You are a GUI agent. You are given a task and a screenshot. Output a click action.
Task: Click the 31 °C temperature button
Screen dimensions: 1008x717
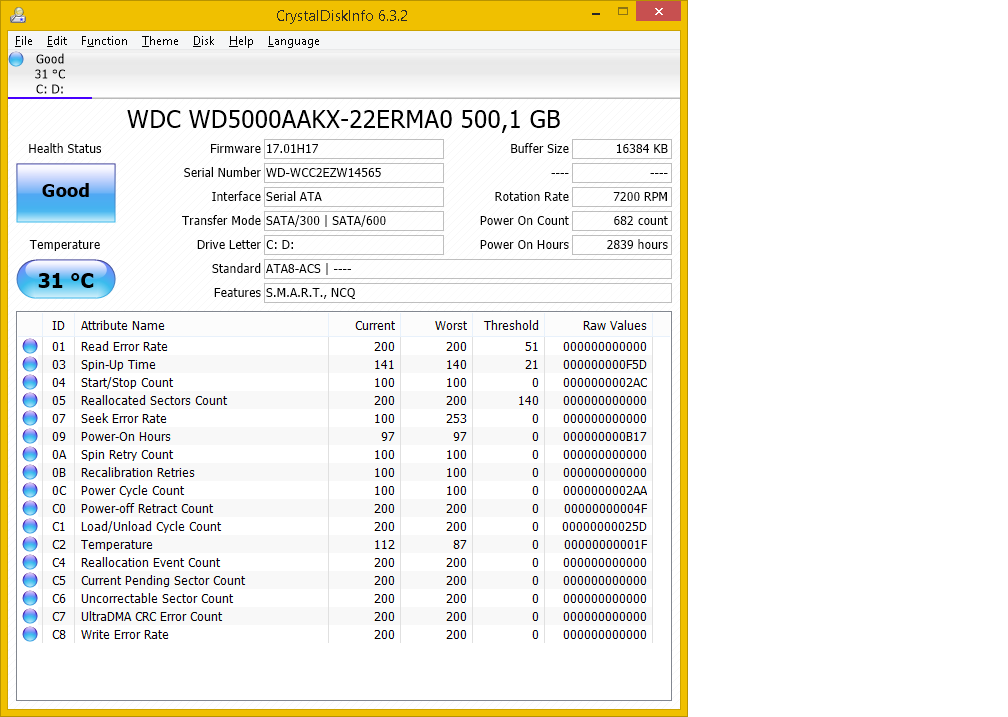[66, 279]
